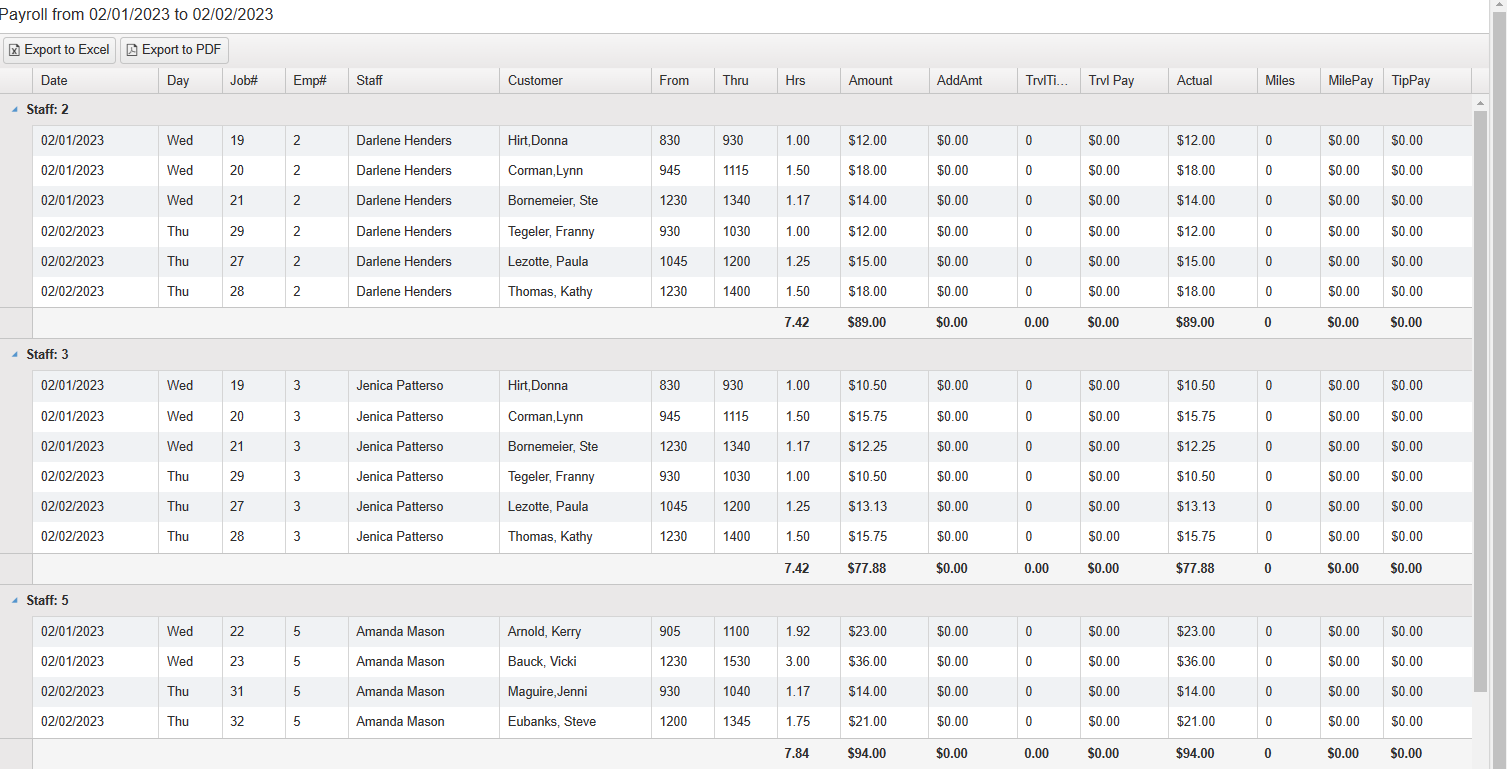The width and height of the screenshot is (1507, 769).
Task: Click the Export to PDF button
Action: [x=174, y=50]
